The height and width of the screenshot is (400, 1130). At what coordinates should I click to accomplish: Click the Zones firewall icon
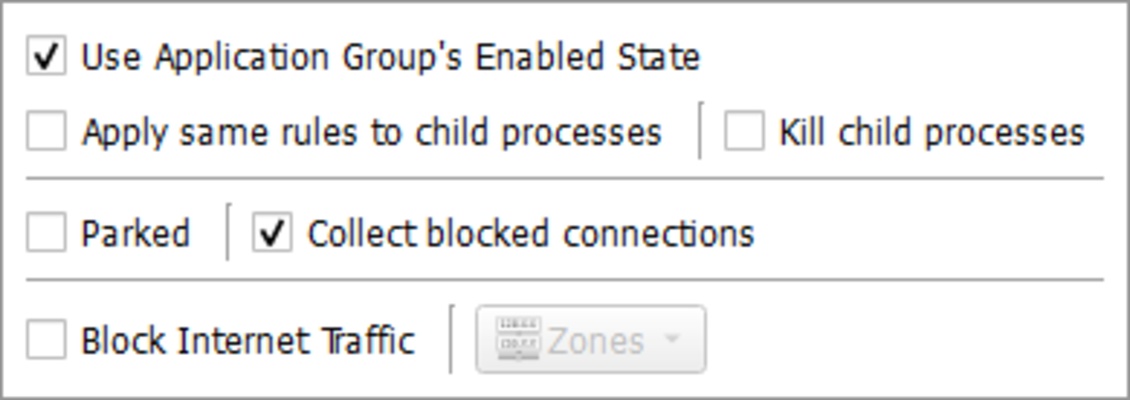tap(518, 340)
